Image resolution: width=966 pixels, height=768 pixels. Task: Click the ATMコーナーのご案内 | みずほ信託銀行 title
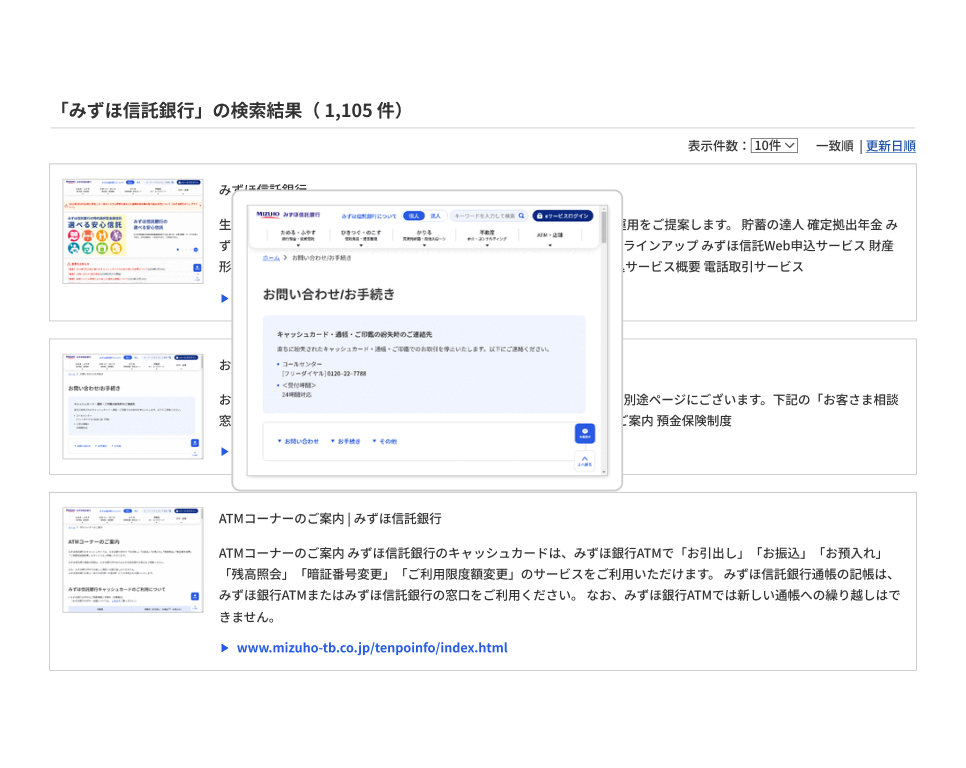[330, 519]
